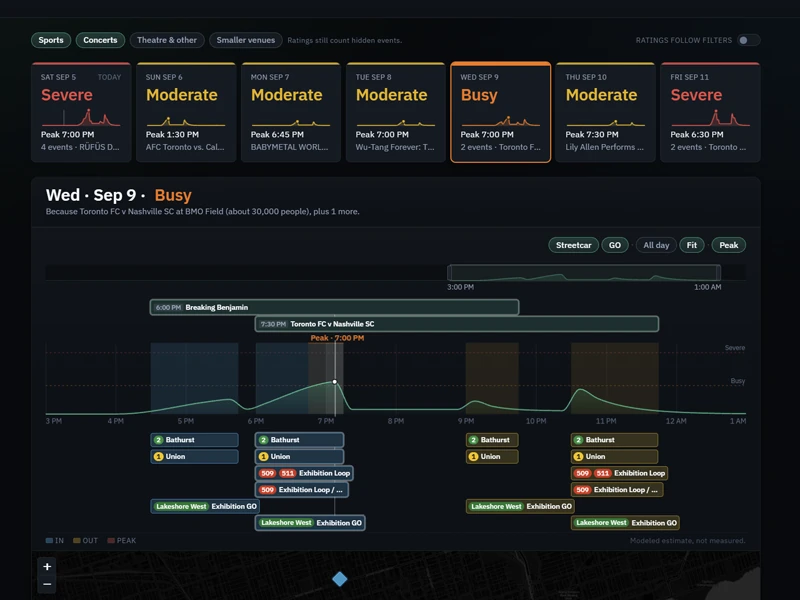800x600 pixels.
Task: Select the Toronto FC v Nashville SC bar
Action: pos(457,324)
